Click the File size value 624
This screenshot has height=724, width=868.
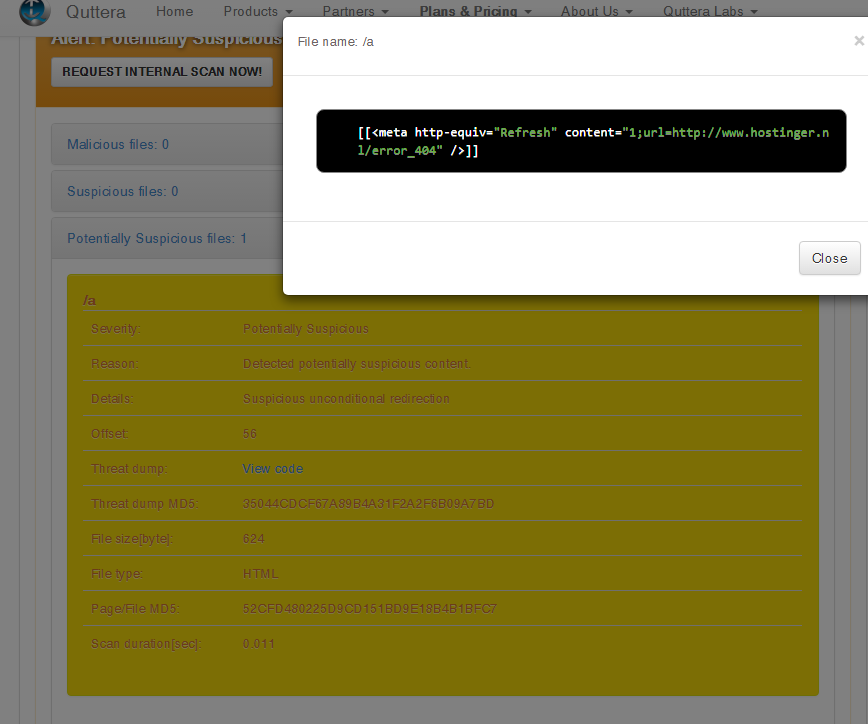[x=254, y=539]
